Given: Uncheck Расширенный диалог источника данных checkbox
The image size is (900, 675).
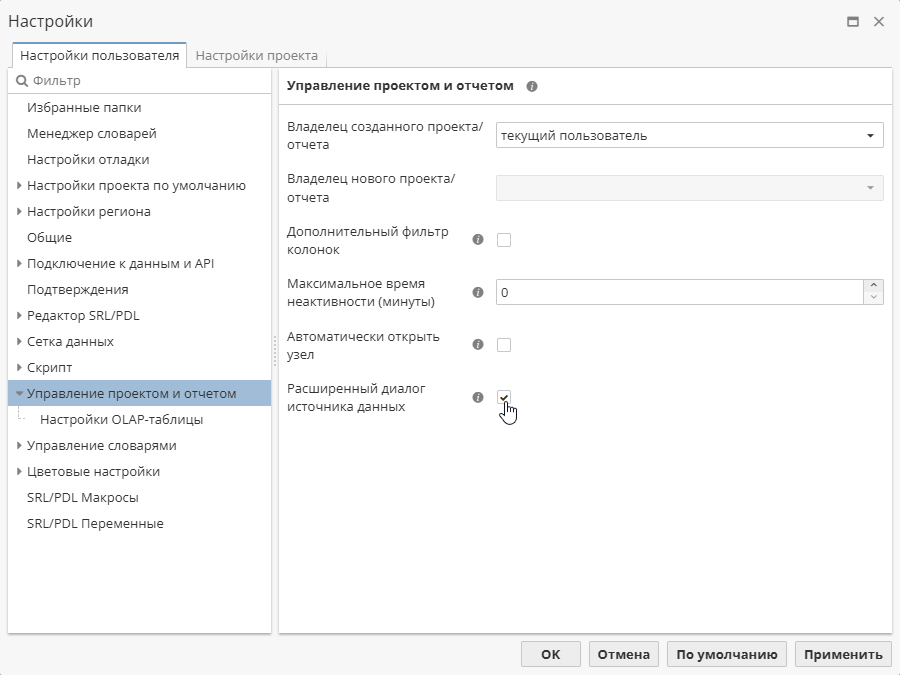Looking at the screenshot, I should [x=504, y=397].
